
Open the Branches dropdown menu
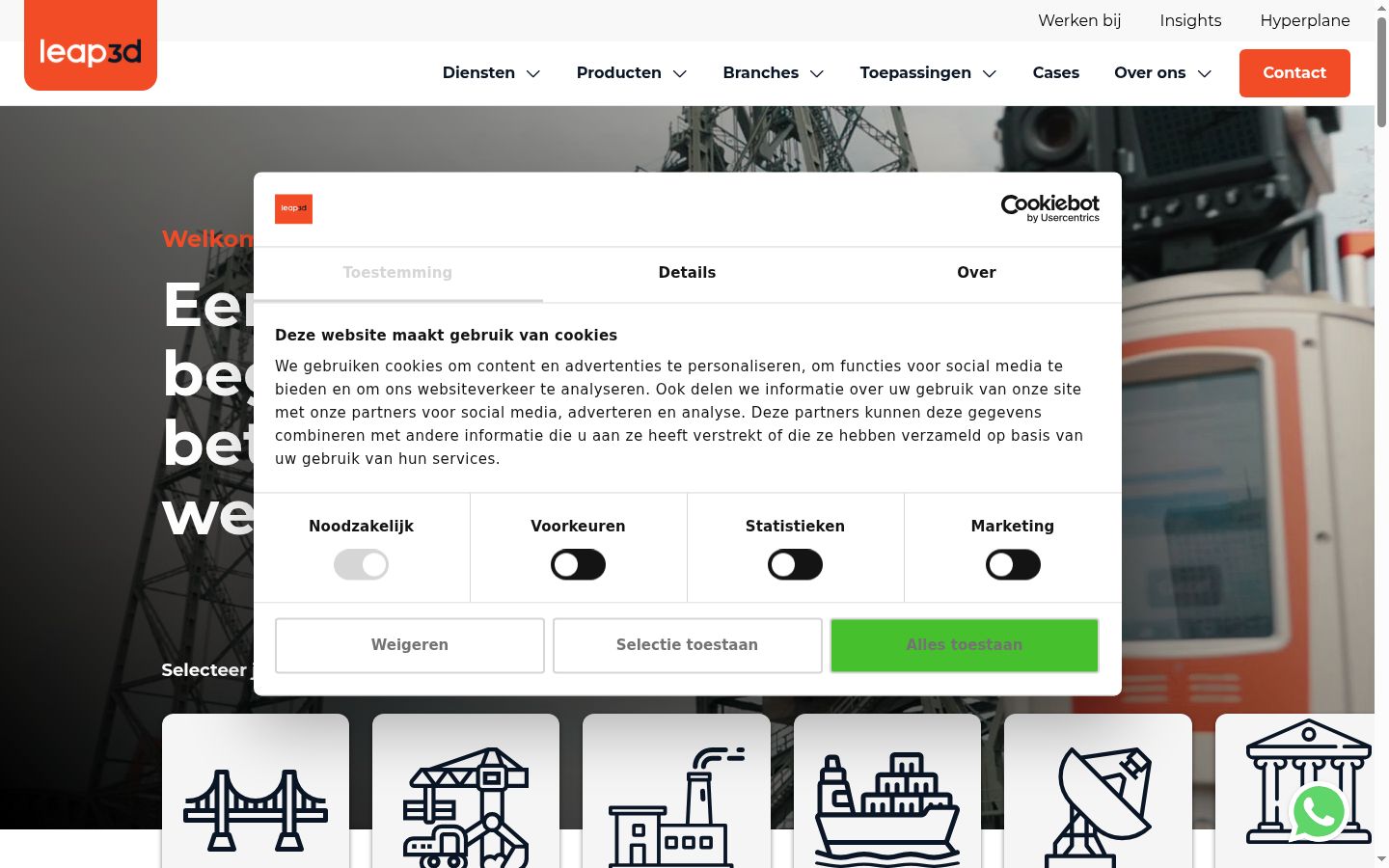click(774, 72)
